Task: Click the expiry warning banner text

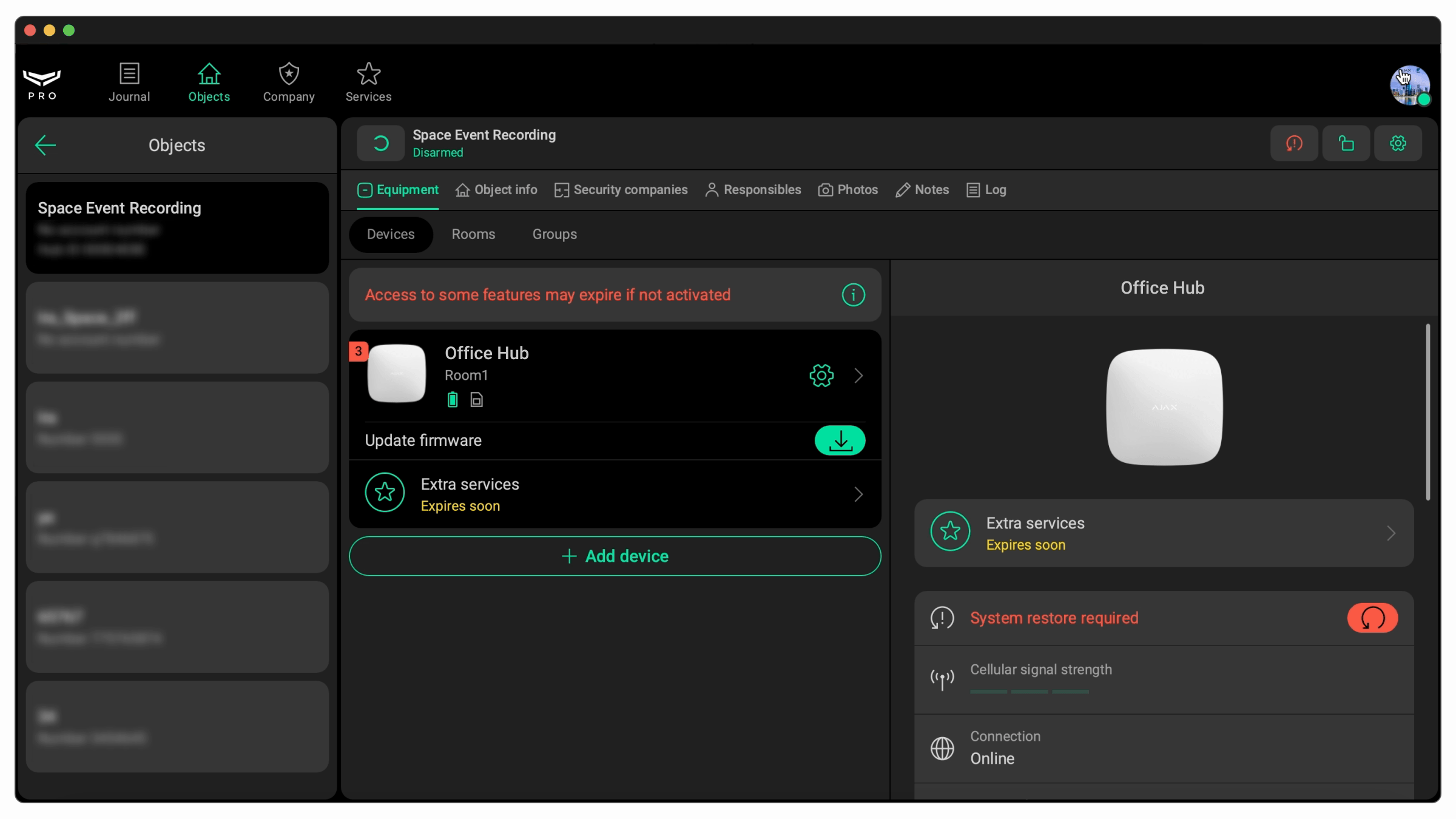Action: (547, 295)
